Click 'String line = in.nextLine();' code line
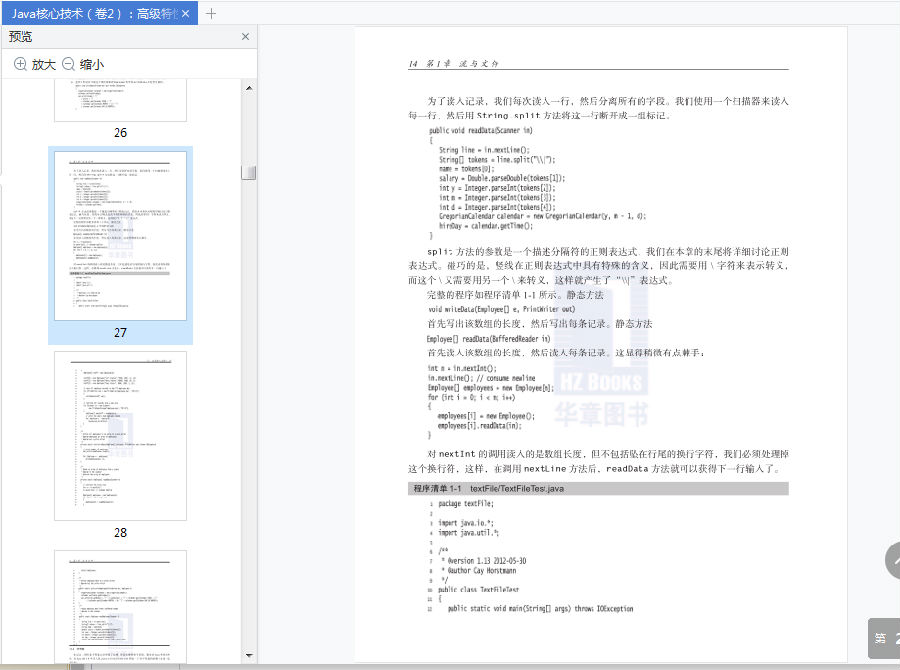900x670 pixels. pyautogui.click(x=484, y=150)
